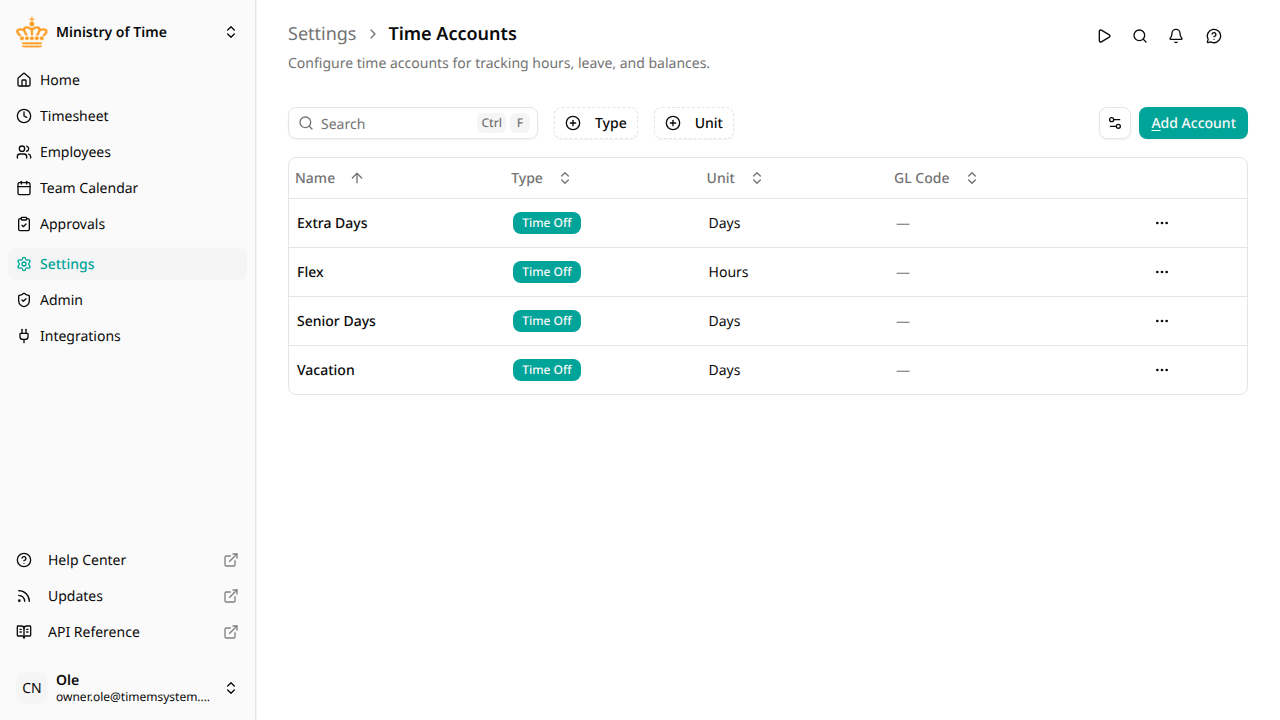This screenshot has width=1280, height=720.
Task: Open the Extra Days row actions menu
Action: [1162, 223]
